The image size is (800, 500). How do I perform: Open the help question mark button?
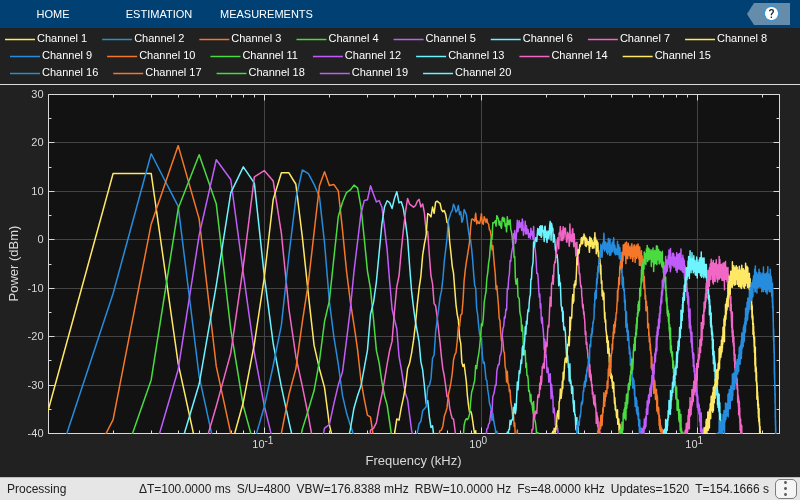(x=771, y=14)
